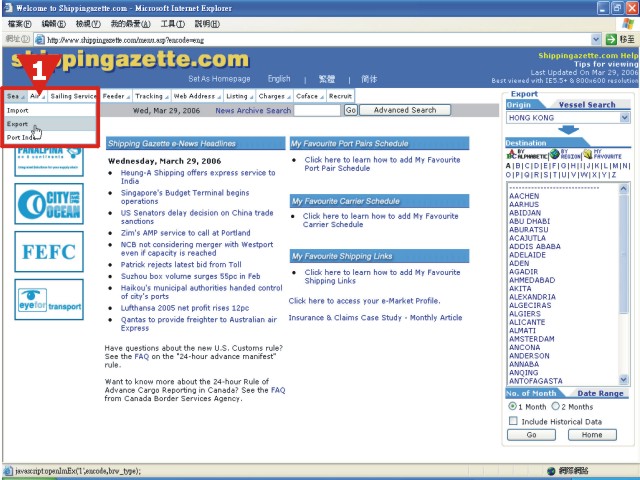Open Patrick rejects latest bid headline
640x480 pixels.
coord(181,264)
